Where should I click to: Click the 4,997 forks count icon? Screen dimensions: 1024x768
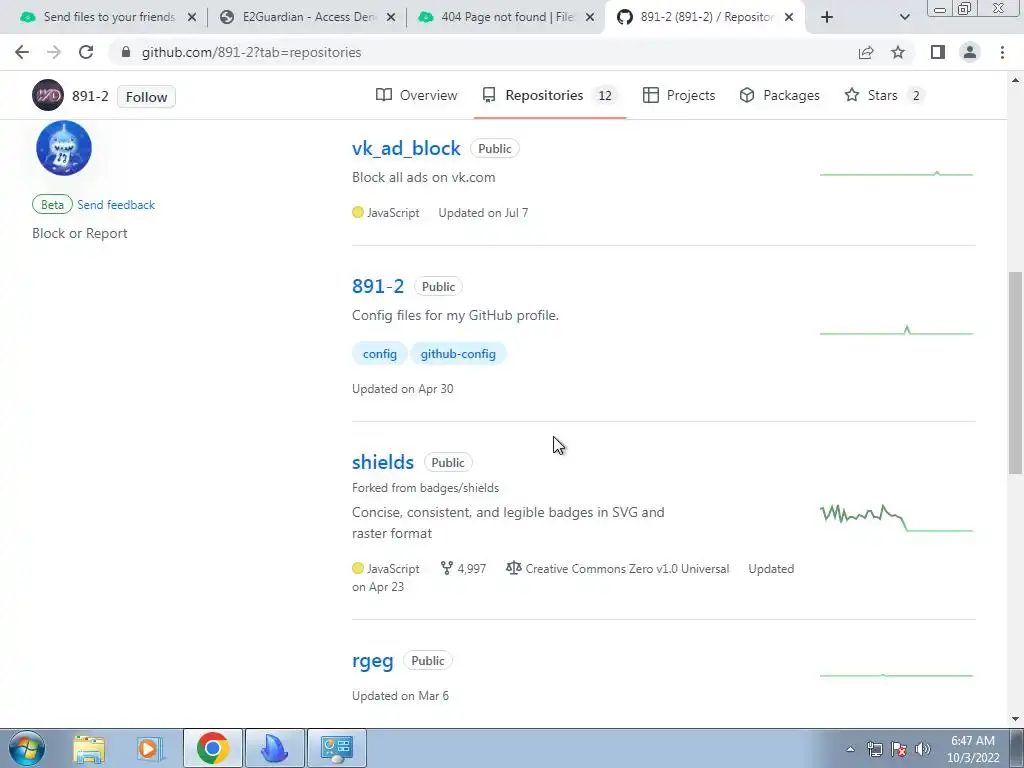447,568
